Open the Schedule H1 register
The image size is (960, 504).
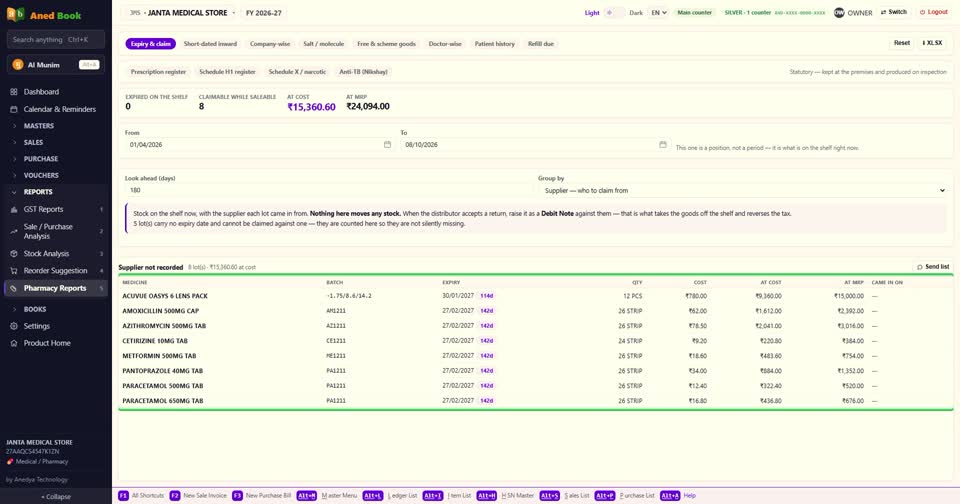pyautogui.click(x=227, y=72)
